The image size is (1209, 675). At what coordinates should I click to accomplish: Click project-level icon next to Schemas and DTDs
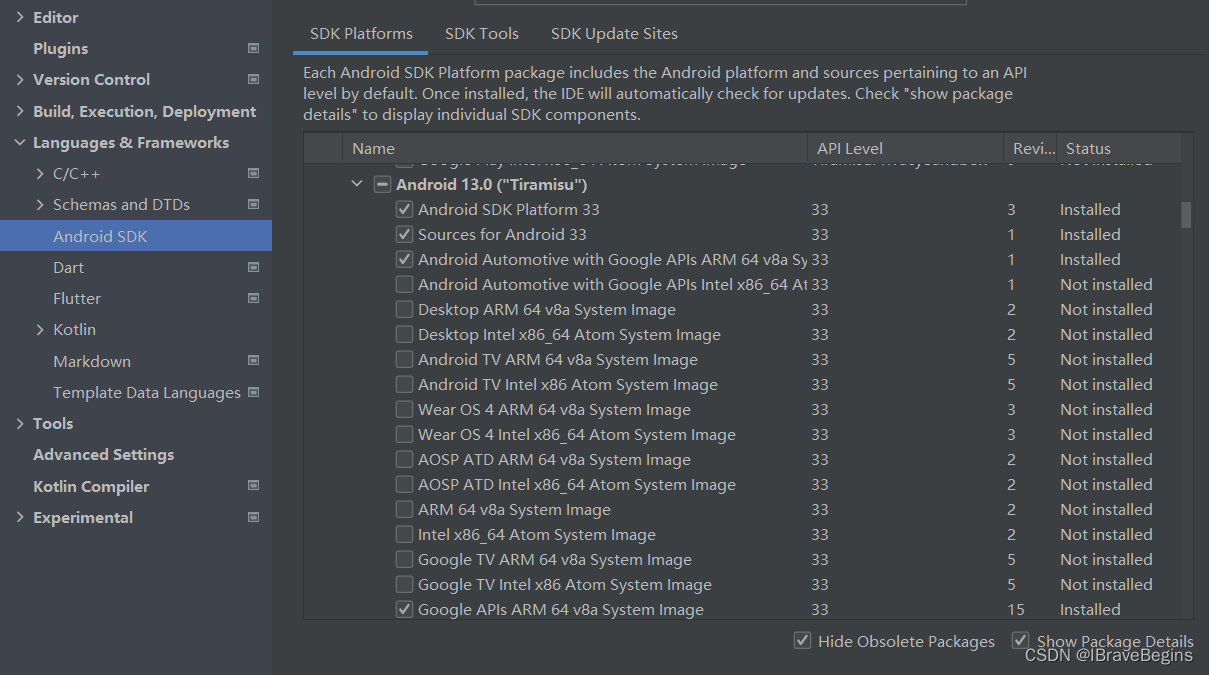pyautogui.click(x=253, y=205)
